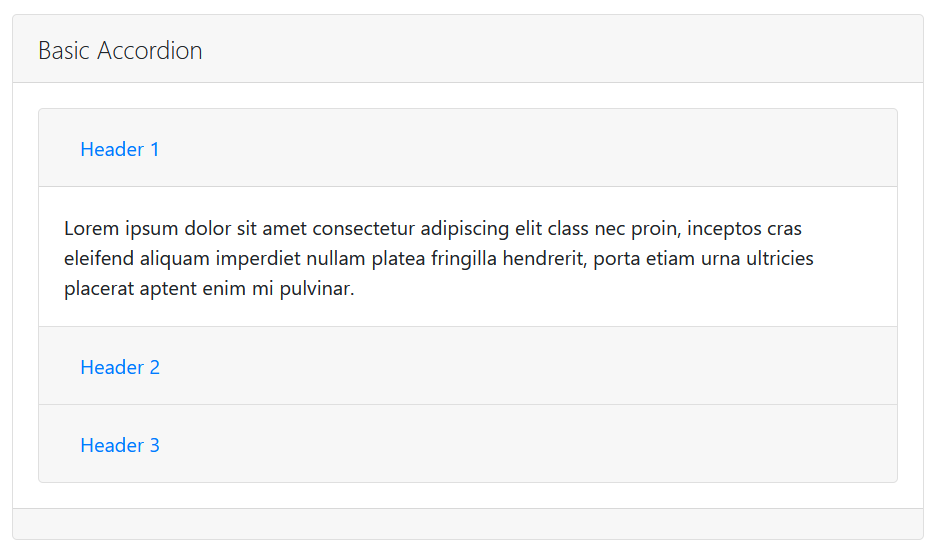937x558 pixels.
Task: Click the numeral '1' in Header 1
Action: click(155, 149)
